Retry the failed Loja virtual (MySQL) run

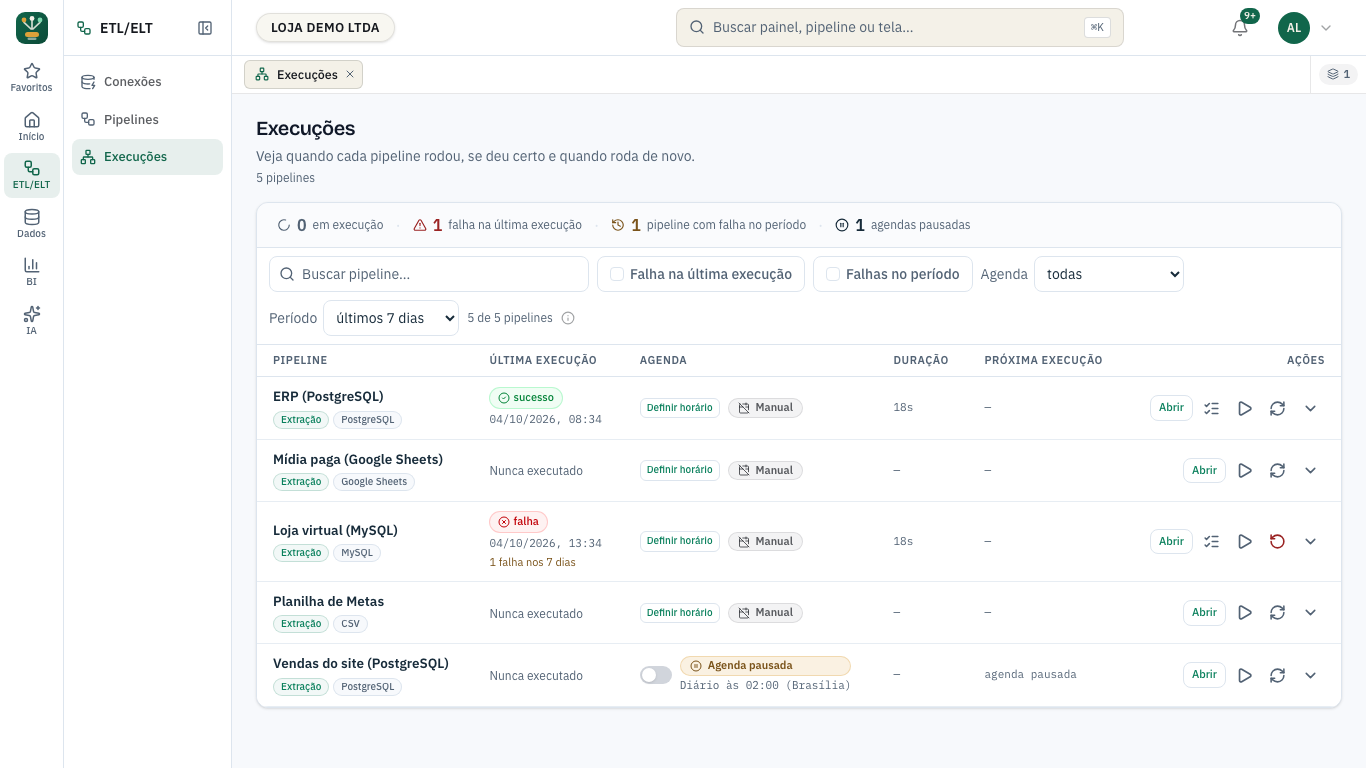click(x=1277, y=541)
